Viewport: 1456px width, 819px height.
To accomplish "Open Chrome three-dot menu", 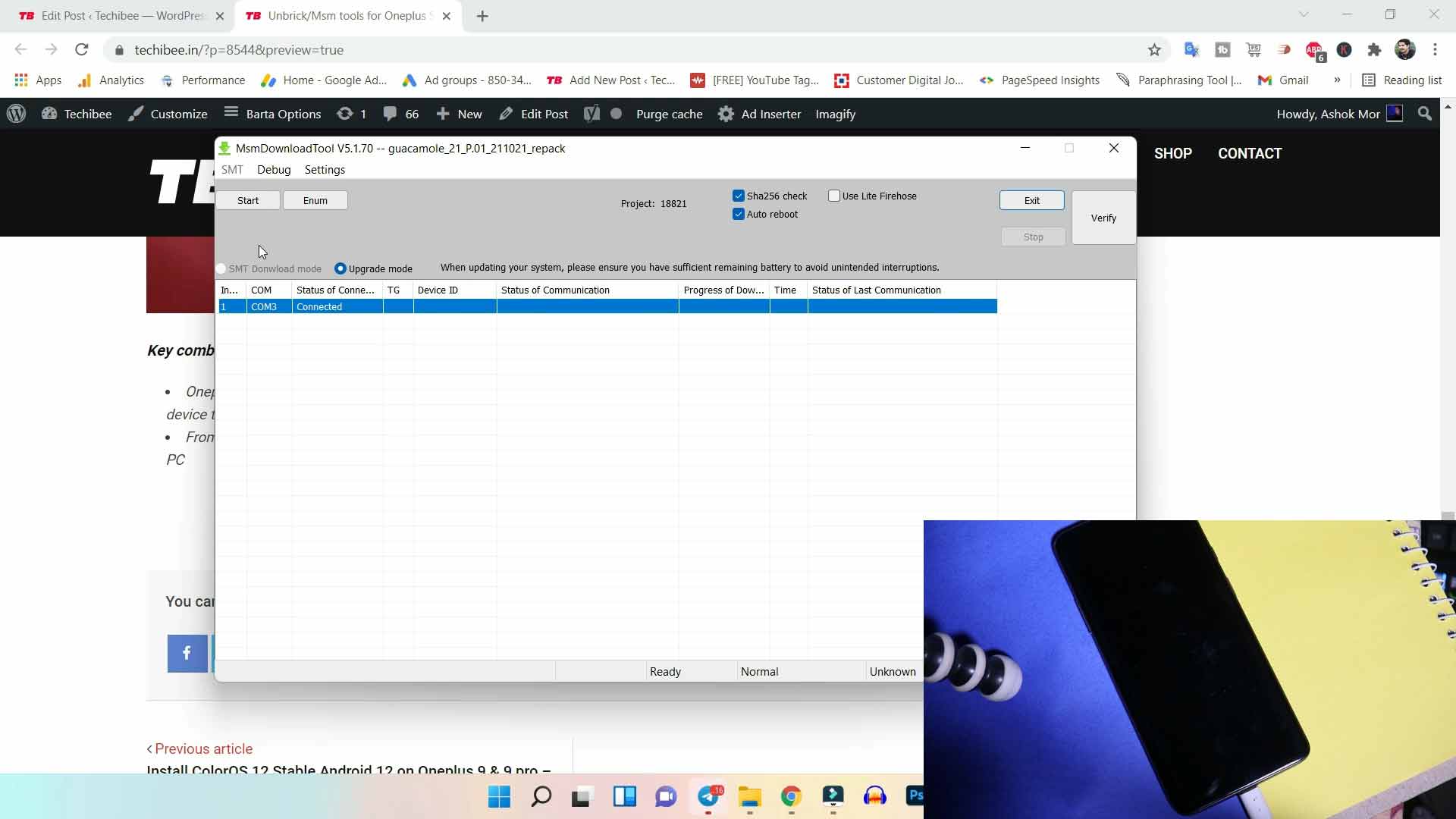I will tap(1435, 50).
